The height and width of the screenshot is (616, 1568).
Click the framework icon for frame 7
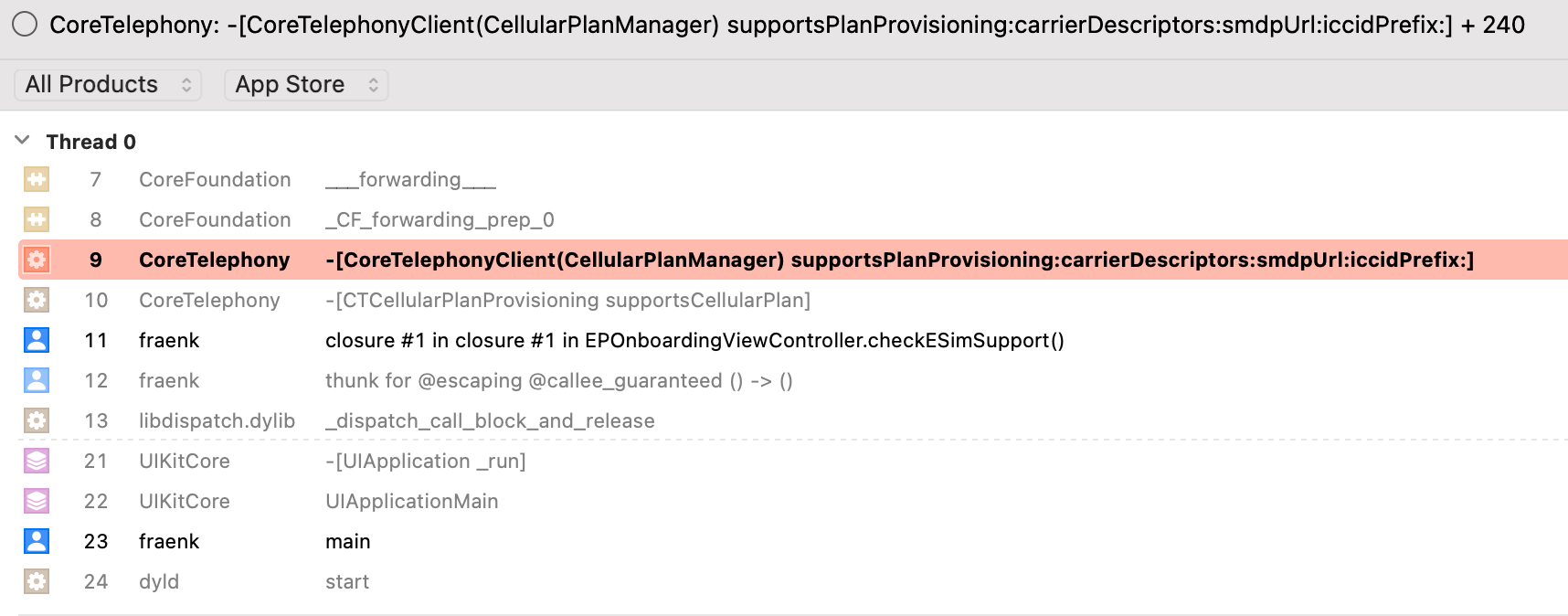[37, 179]
